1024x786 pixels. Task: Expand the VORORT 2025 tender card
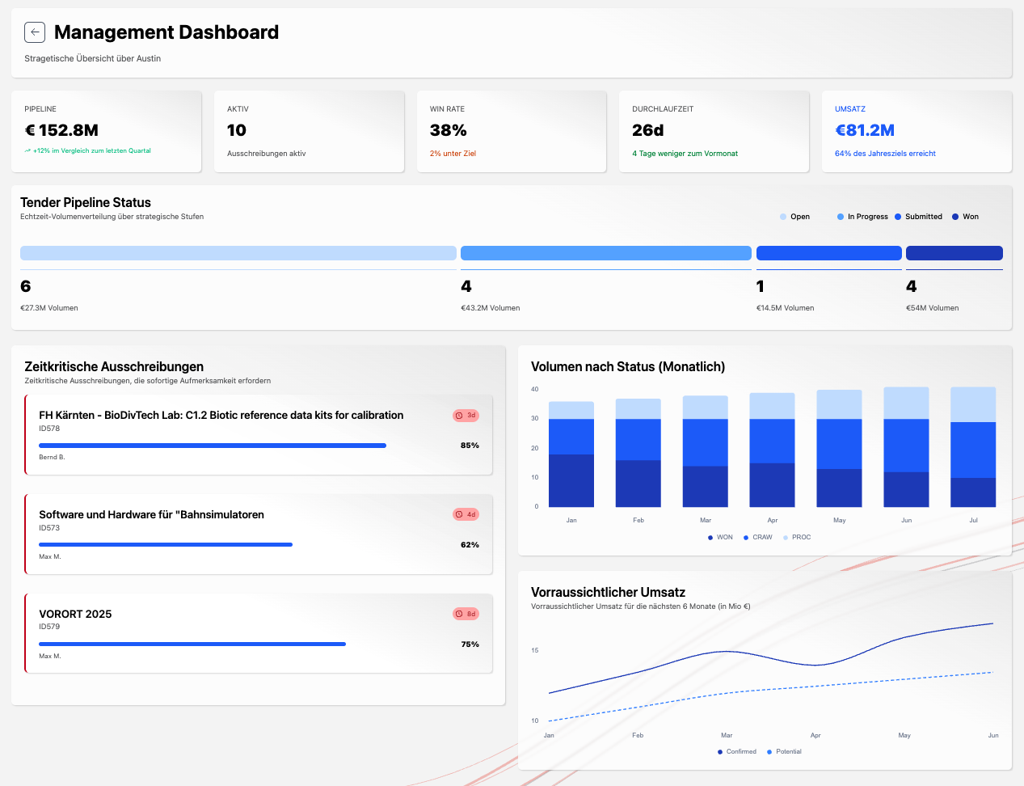click(258, 633)
